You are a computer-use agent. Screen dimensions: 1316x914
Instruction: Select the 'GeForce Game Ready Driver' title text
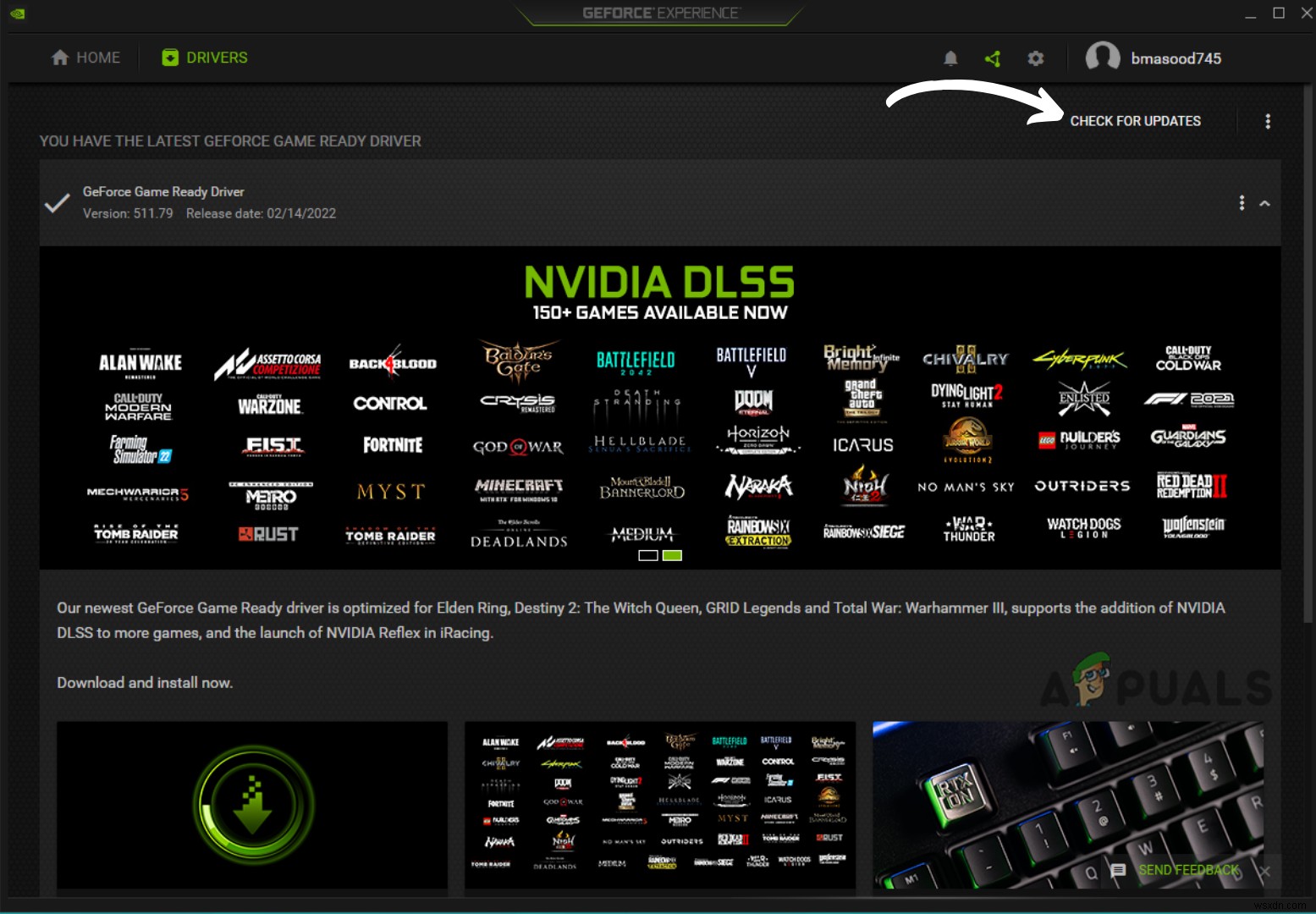coord(163,192)
